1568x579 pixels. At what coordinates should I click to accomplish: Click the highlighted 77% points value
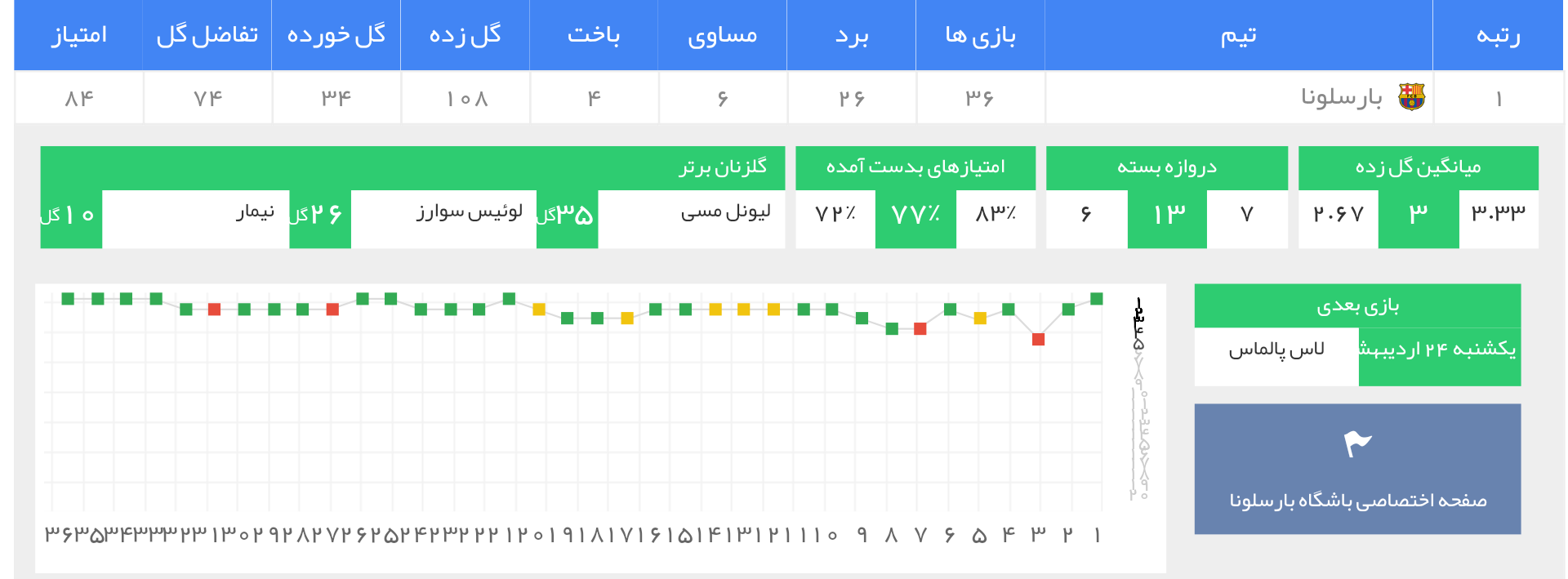[x=915, y=215]
